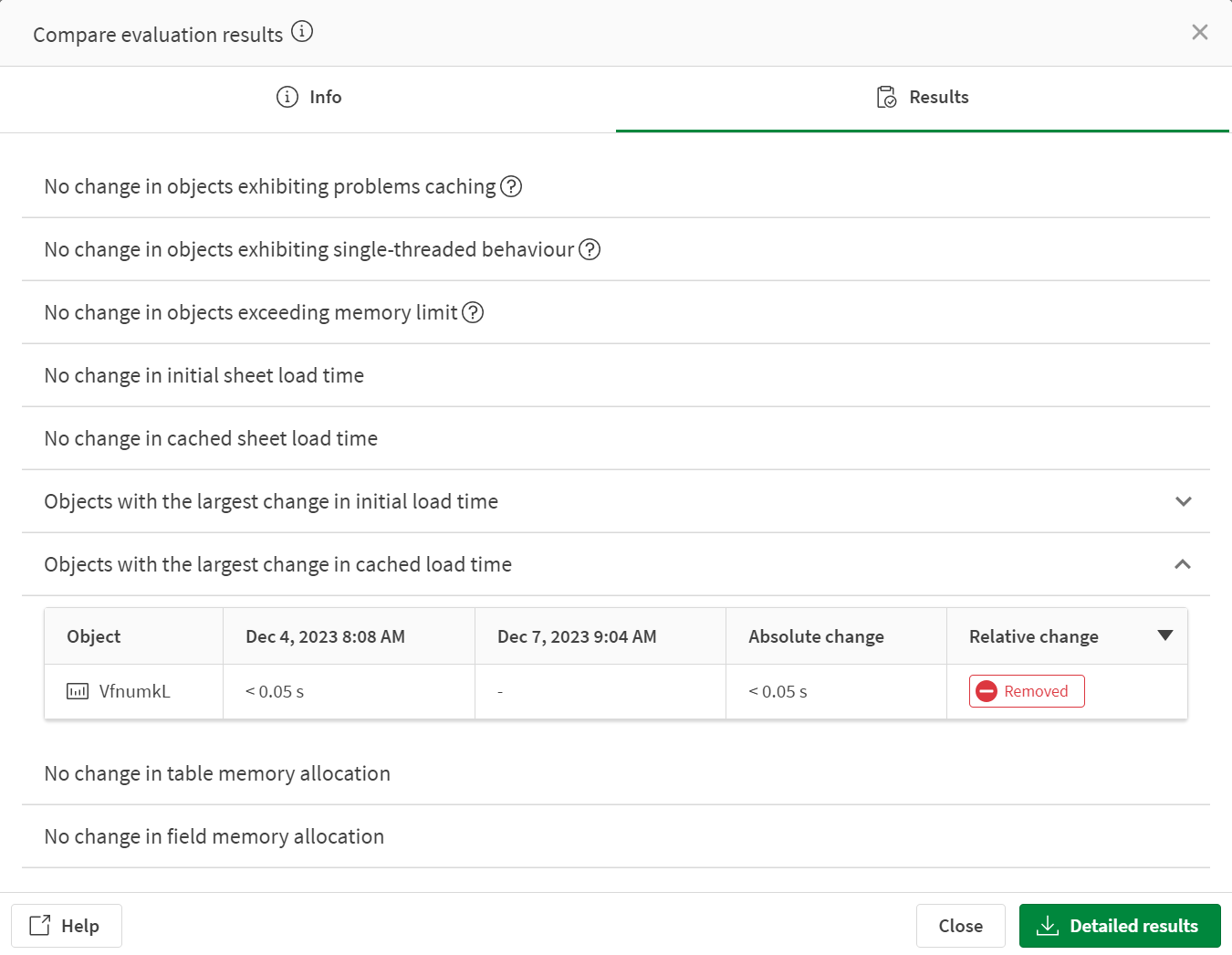Click the Close button
Image resolution: width=1232 pixels, height=955 pixels.
pos(961,925)
